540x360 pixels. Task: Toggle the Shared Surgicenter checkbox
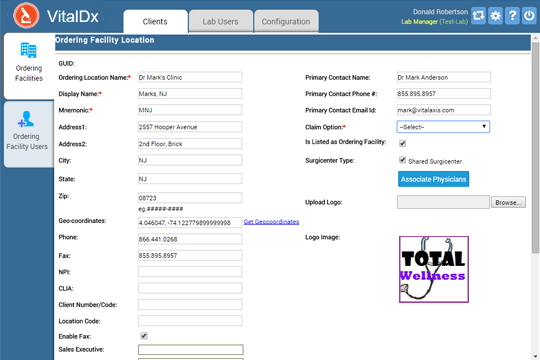pos(402,160)
